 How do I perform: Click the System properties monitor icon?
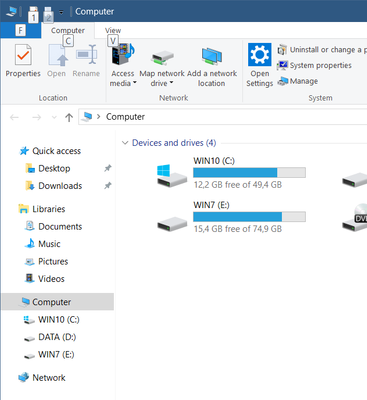pos(282,65)
